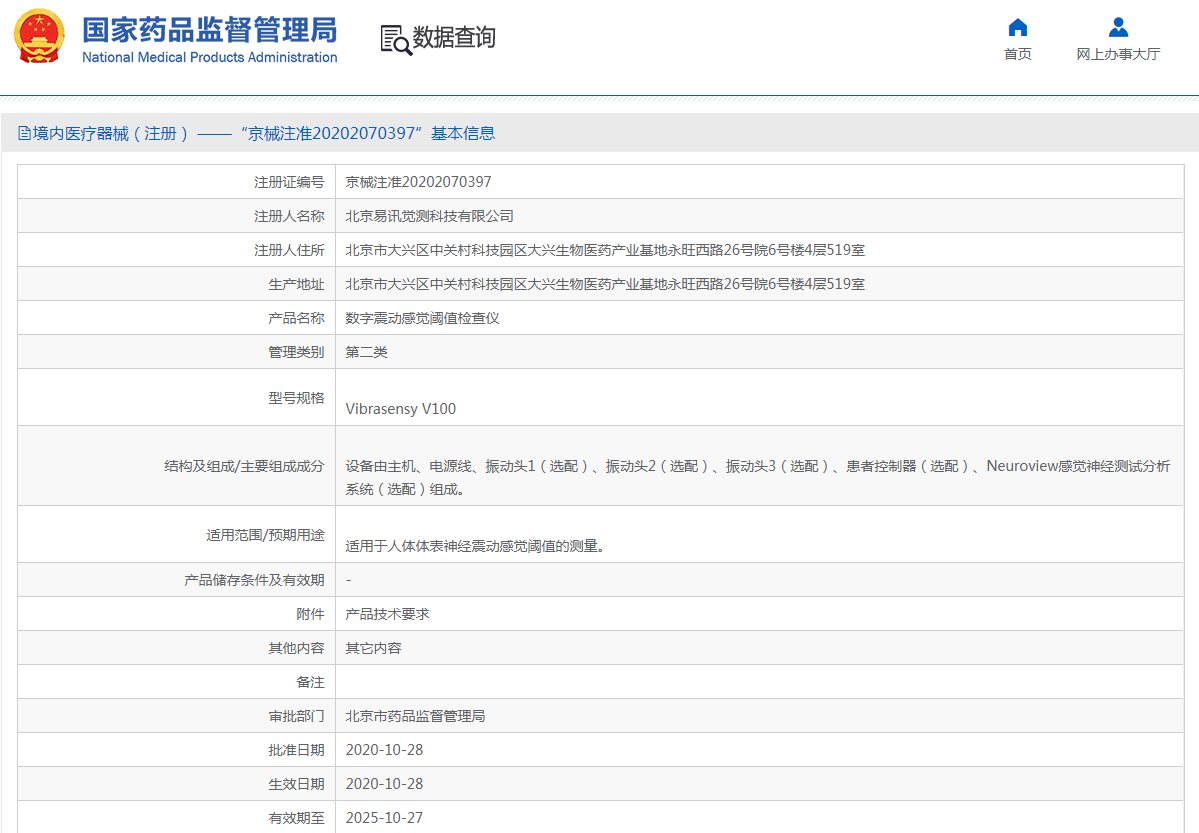Click the national emblem logo
1199x833 pixels.
[x=39, y=36]
